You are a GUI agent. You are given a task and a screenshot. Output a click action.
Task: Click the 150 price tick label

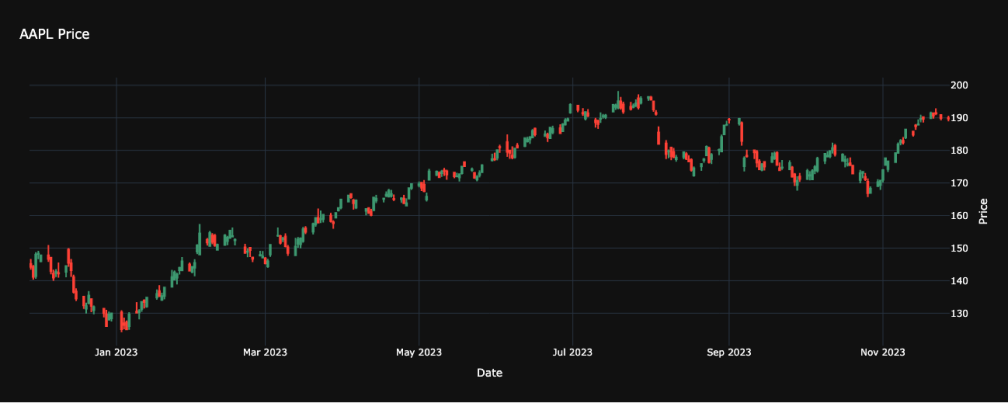(x=960, y=249)
